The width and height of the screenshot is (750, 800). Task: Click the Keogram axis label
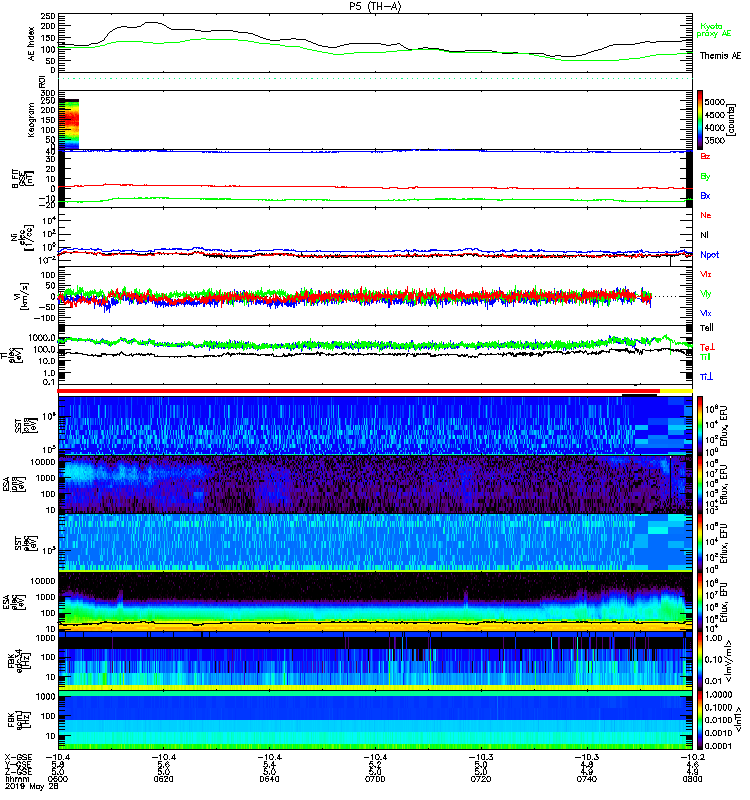point(31,120)
